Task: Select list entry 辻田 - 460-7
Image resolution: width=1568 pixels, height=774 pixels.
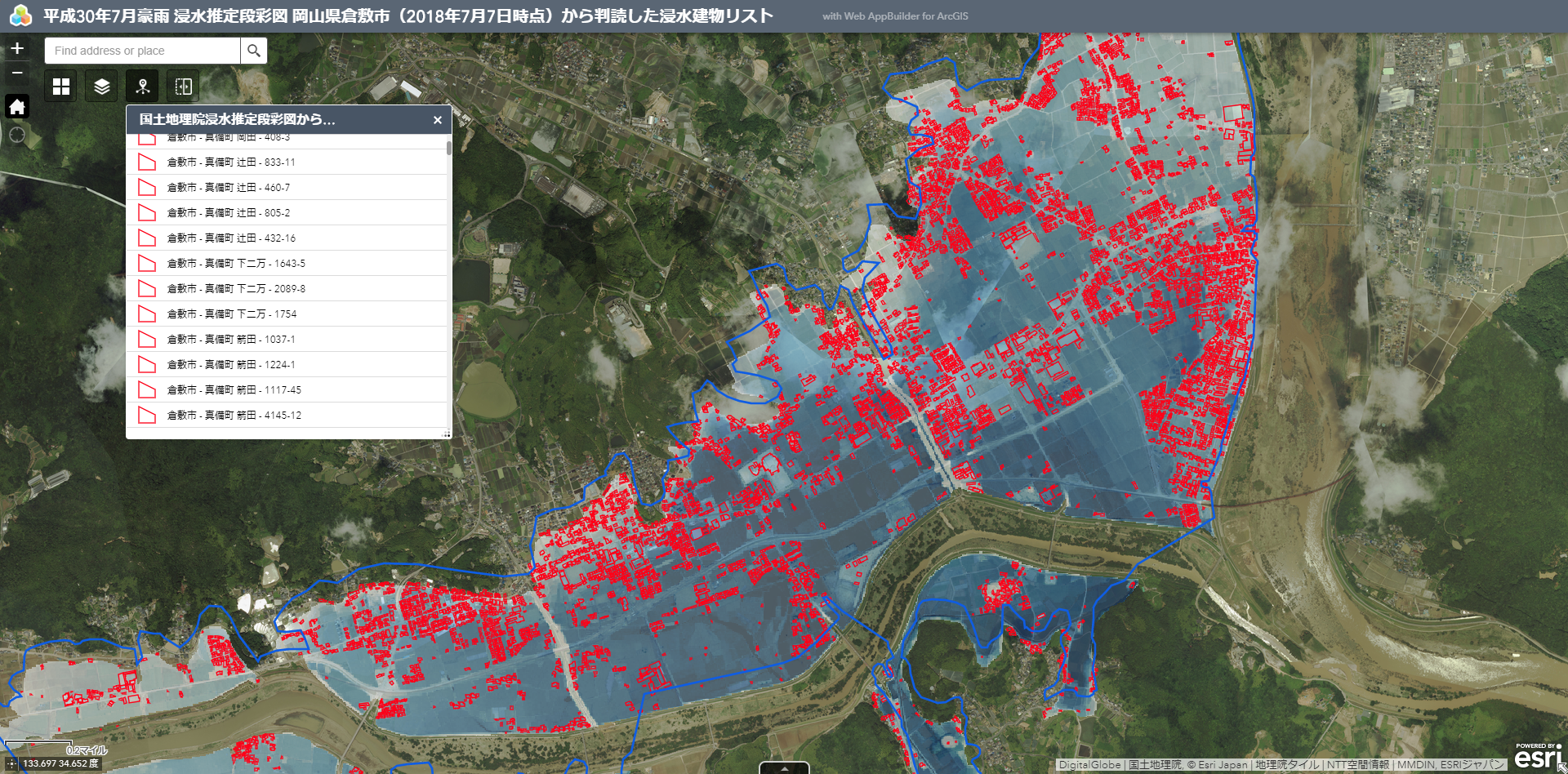Action: [x=229, y=188]
